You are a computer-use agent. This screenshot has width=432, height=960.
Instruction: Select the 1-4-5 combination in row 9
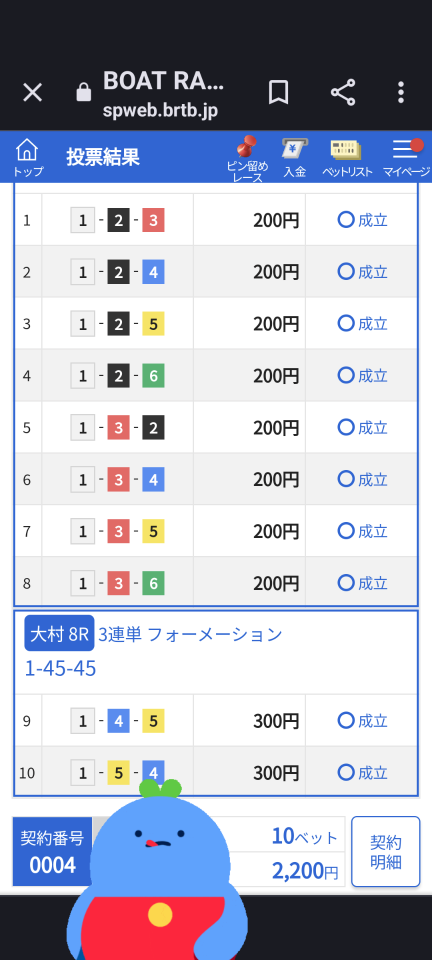117,721
